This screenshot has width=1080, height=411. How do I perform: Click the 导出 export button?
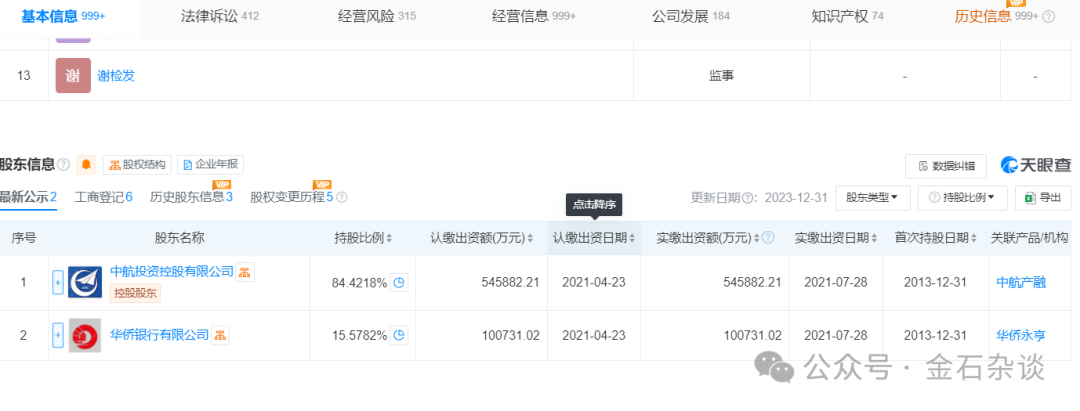pos(1043,198)
